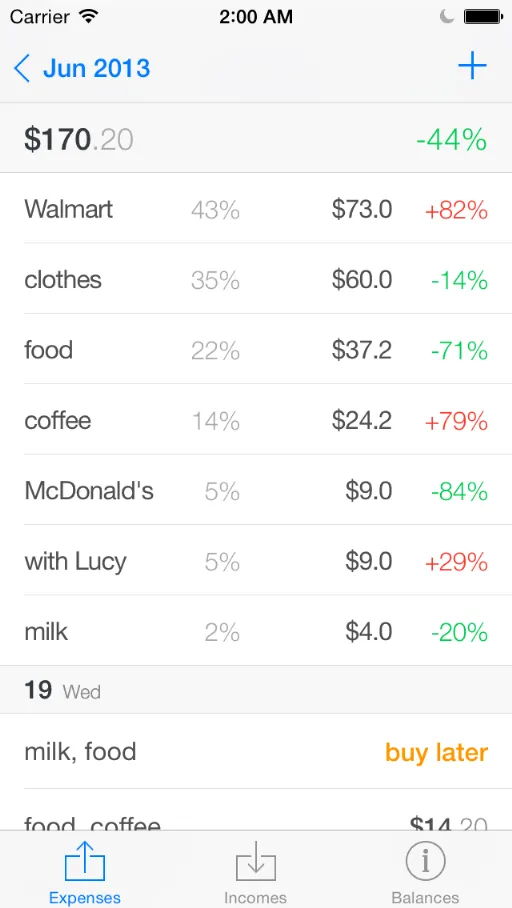512x908 pixels.
Task: Open the Walmart category row
Action: click(256, 208)
